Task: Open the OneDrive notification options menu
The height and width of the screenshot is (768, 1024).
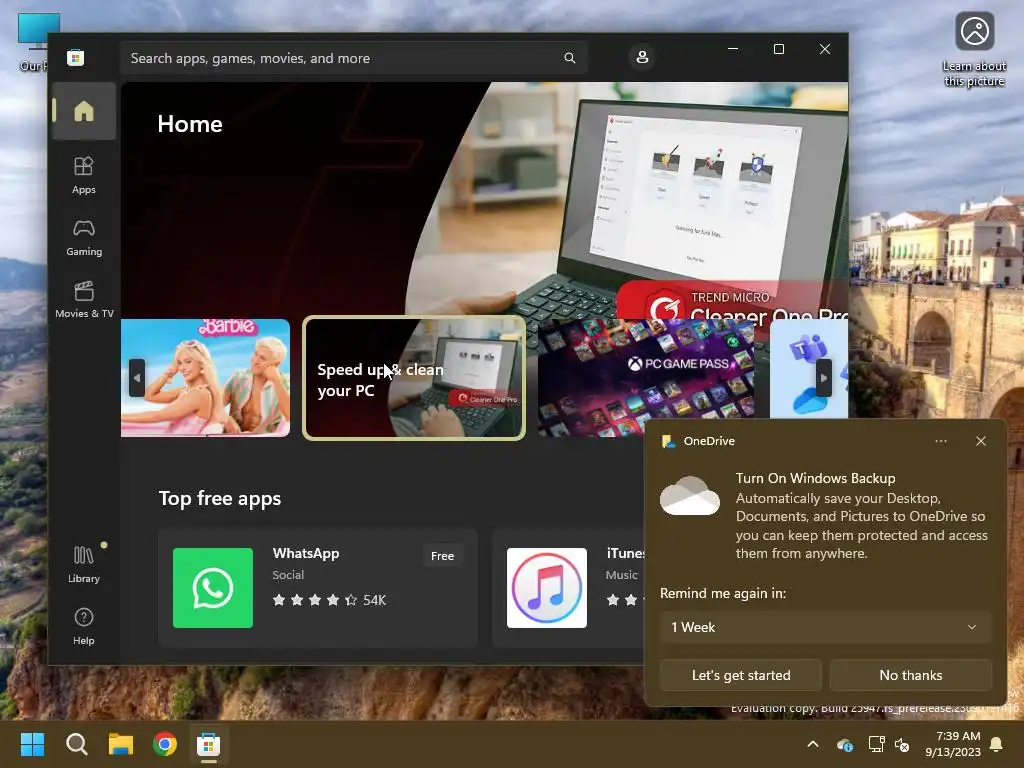Action: tap(940, 441)
